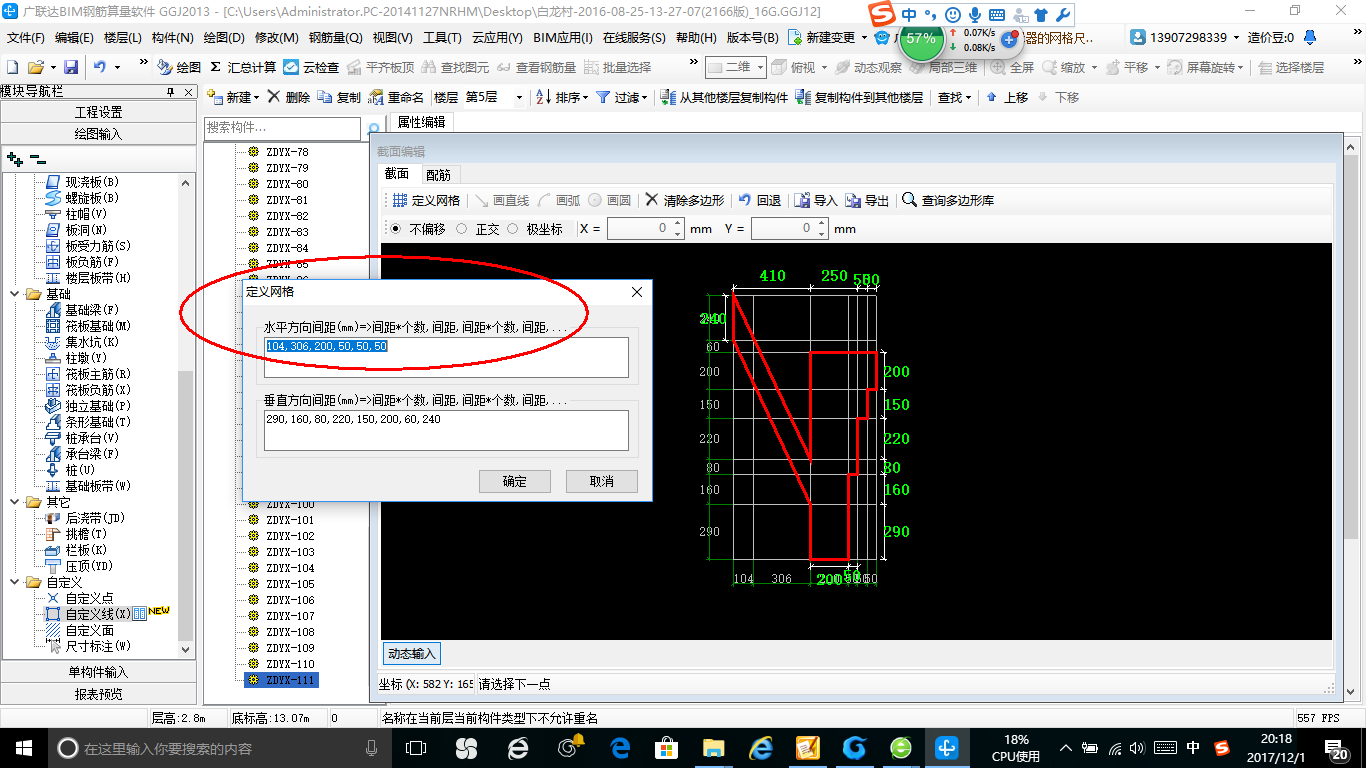Select 集水坑(K) in tree
The height and width of the screenshot is (768, 1366).
[x=81, y=342]
